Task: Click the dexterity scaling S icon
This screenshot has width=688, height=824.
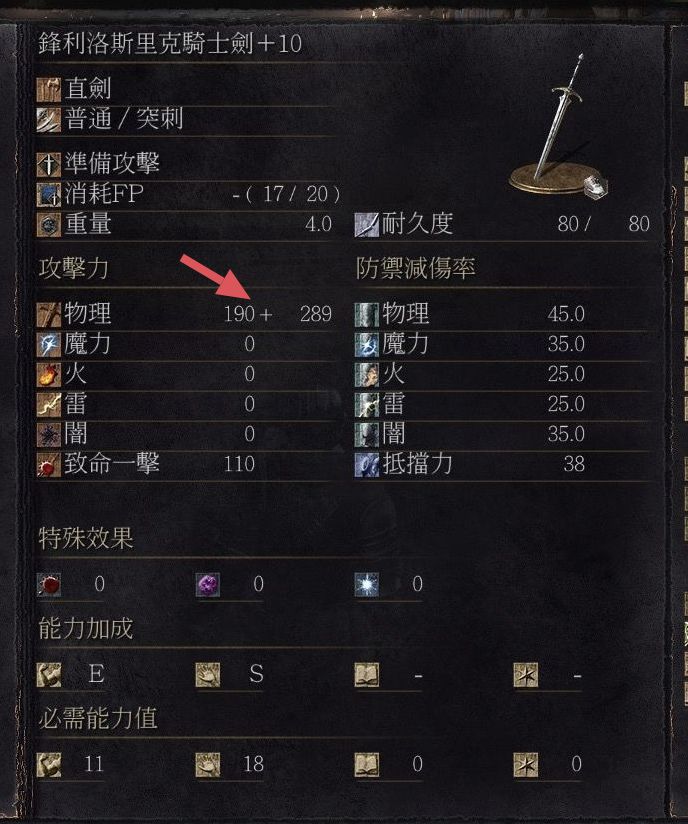Action: click(208, 675)
